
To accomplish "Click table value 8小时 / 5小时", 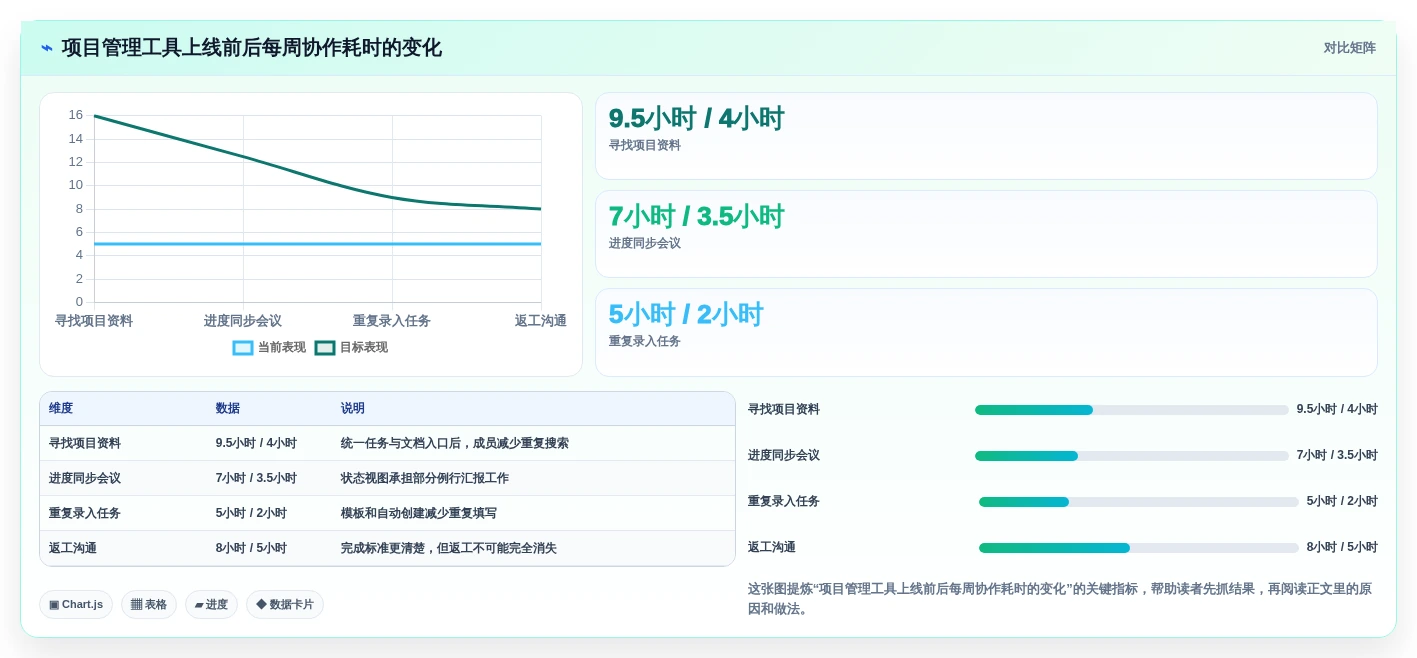I will click(251, 548).
